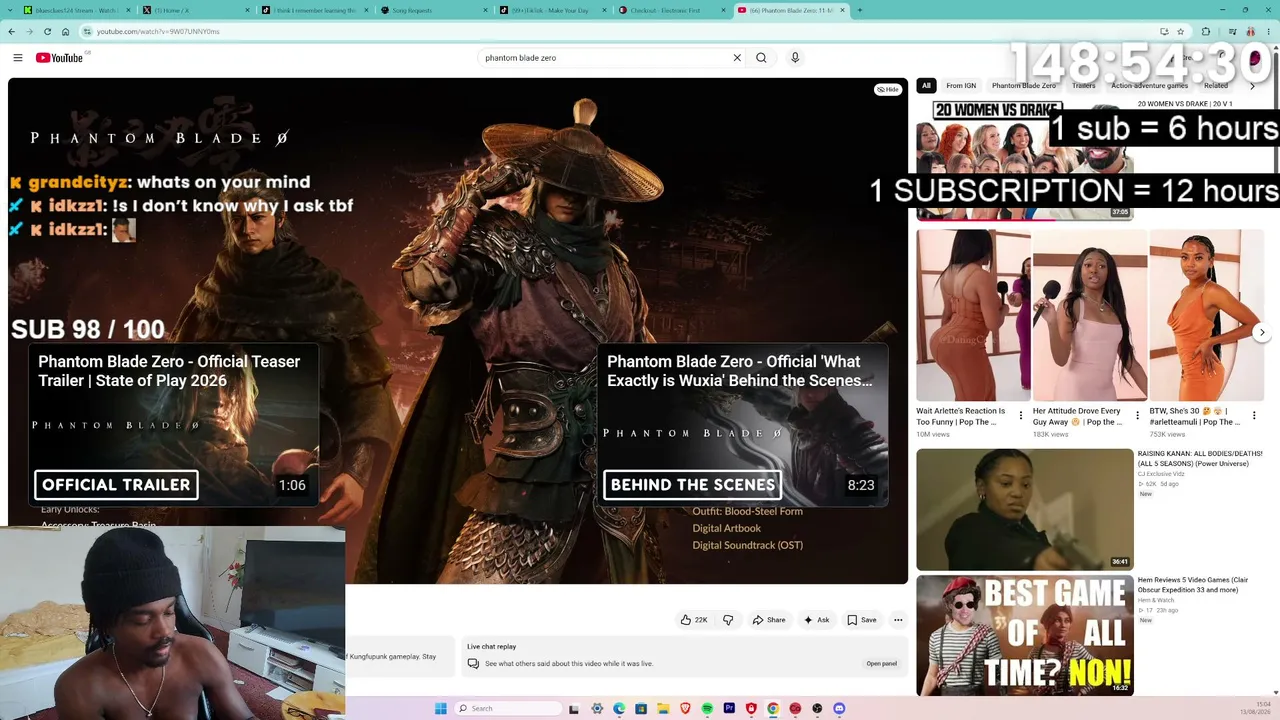Open the YouTube hamburger guide menu
This screenshot has height=720, width=1280.
tap(17, 58)
